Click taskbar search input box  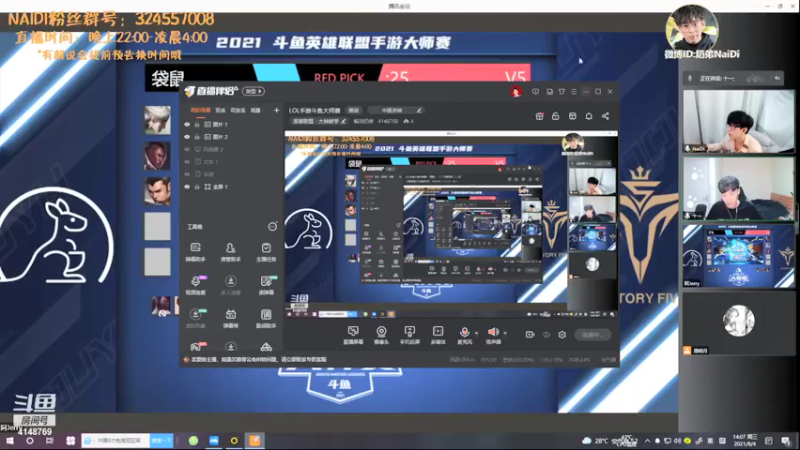click(116, 441)
